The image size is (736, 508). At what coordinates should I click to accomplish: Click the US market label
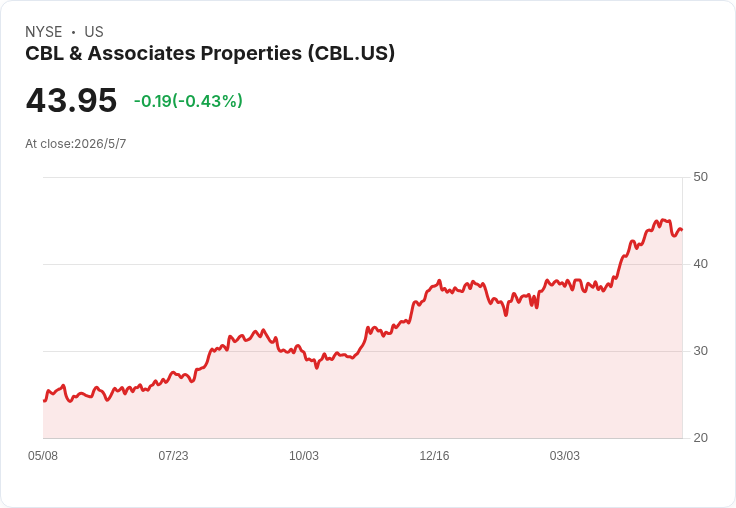[x=94, y=32]
